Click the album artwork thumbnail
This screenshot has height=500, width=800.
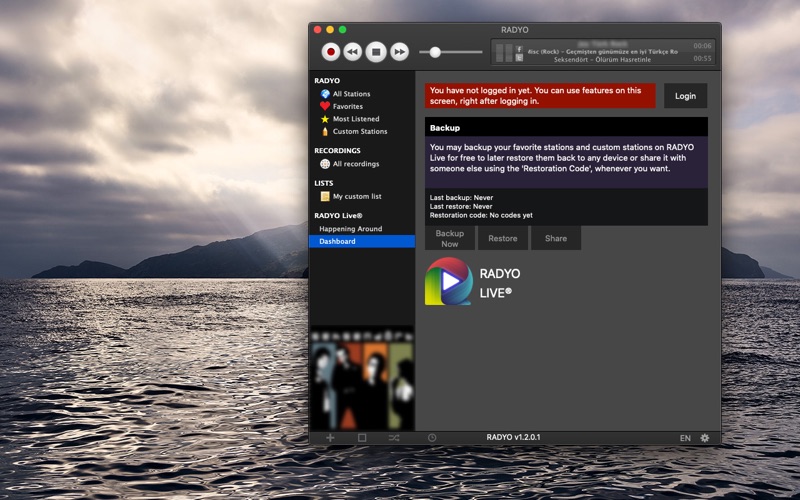click(x=362, y=379)
